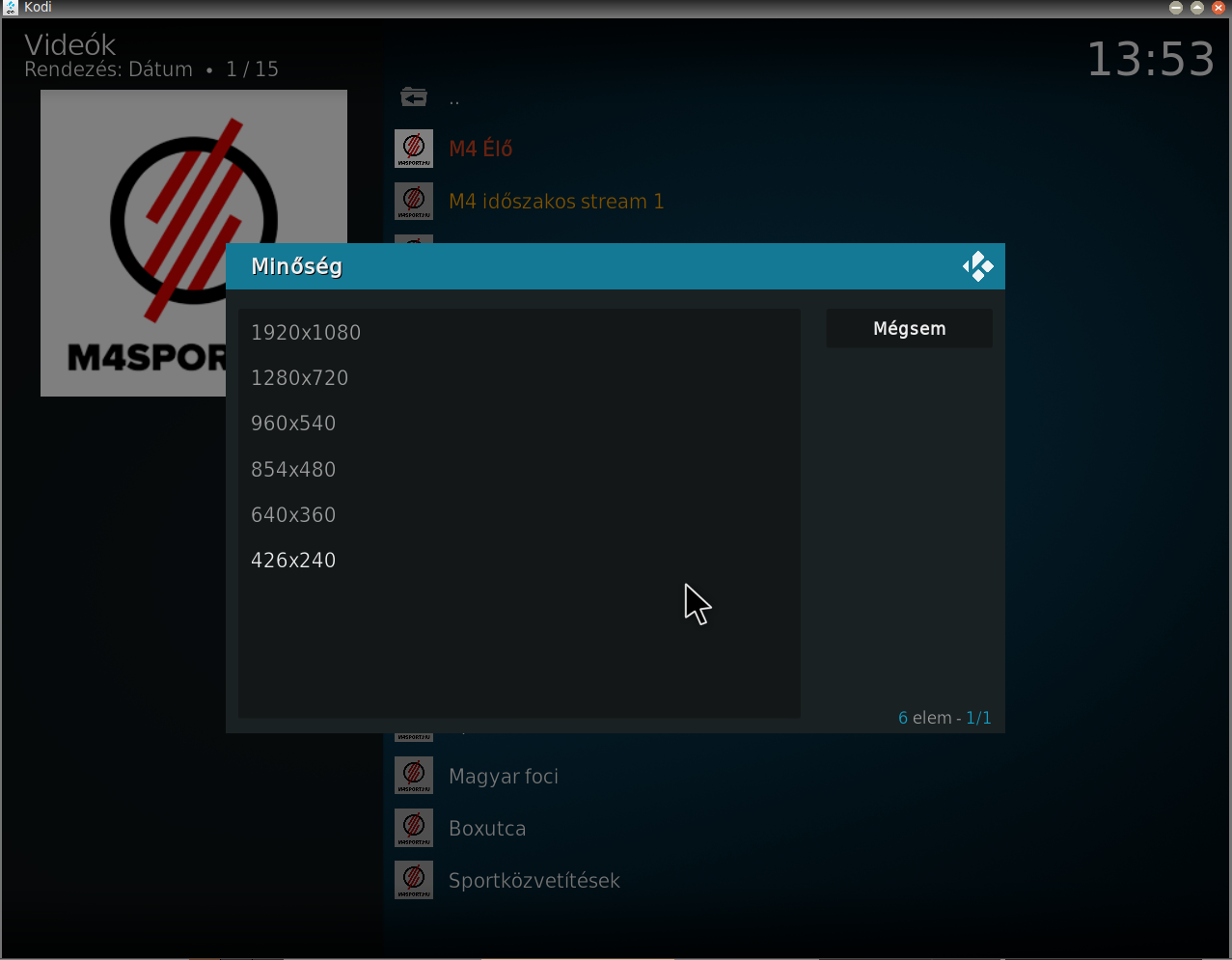Click the M4 Élő item icon
Screen dimensions: 1232x960
point(414,149)
